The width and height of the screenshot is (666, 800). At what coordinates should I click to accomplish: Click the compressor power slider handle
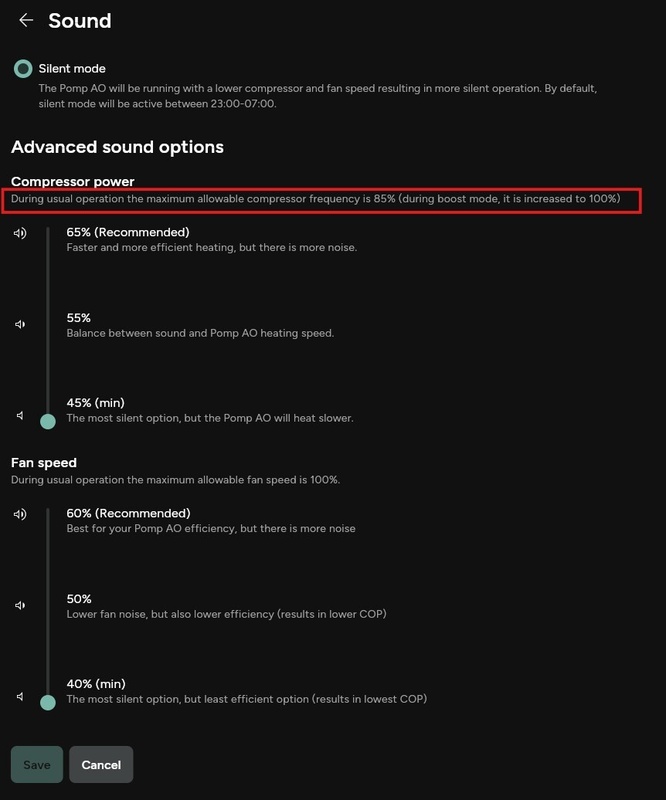point(48,421)
